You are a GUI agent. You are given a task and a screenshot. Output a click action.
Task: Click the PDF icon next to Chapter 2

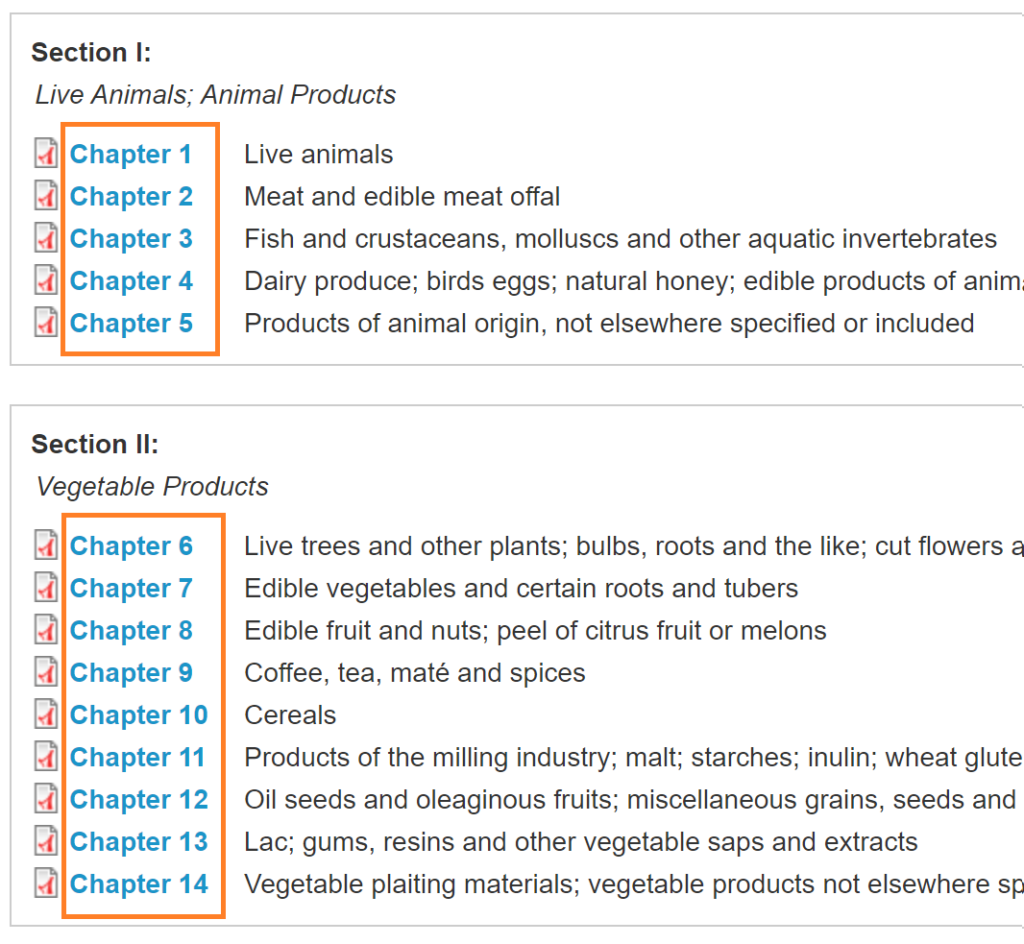pos(46,196)
